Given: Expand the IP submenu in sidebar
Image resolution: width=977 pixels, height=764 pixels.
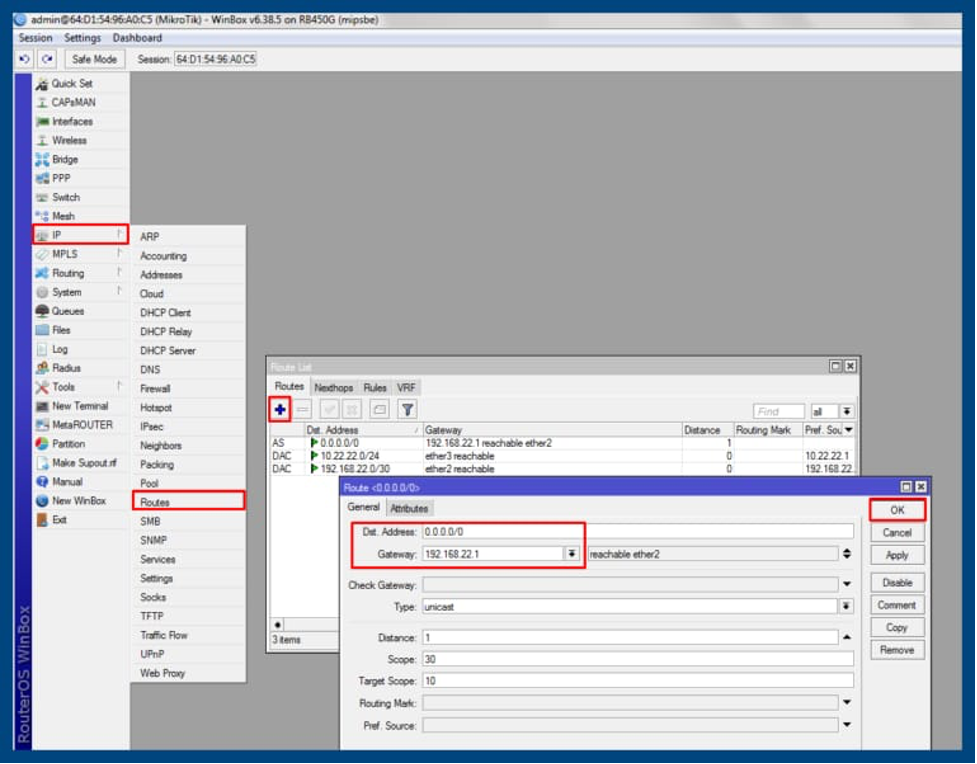Looking at the screenshot, I should (x=80, y=235).
